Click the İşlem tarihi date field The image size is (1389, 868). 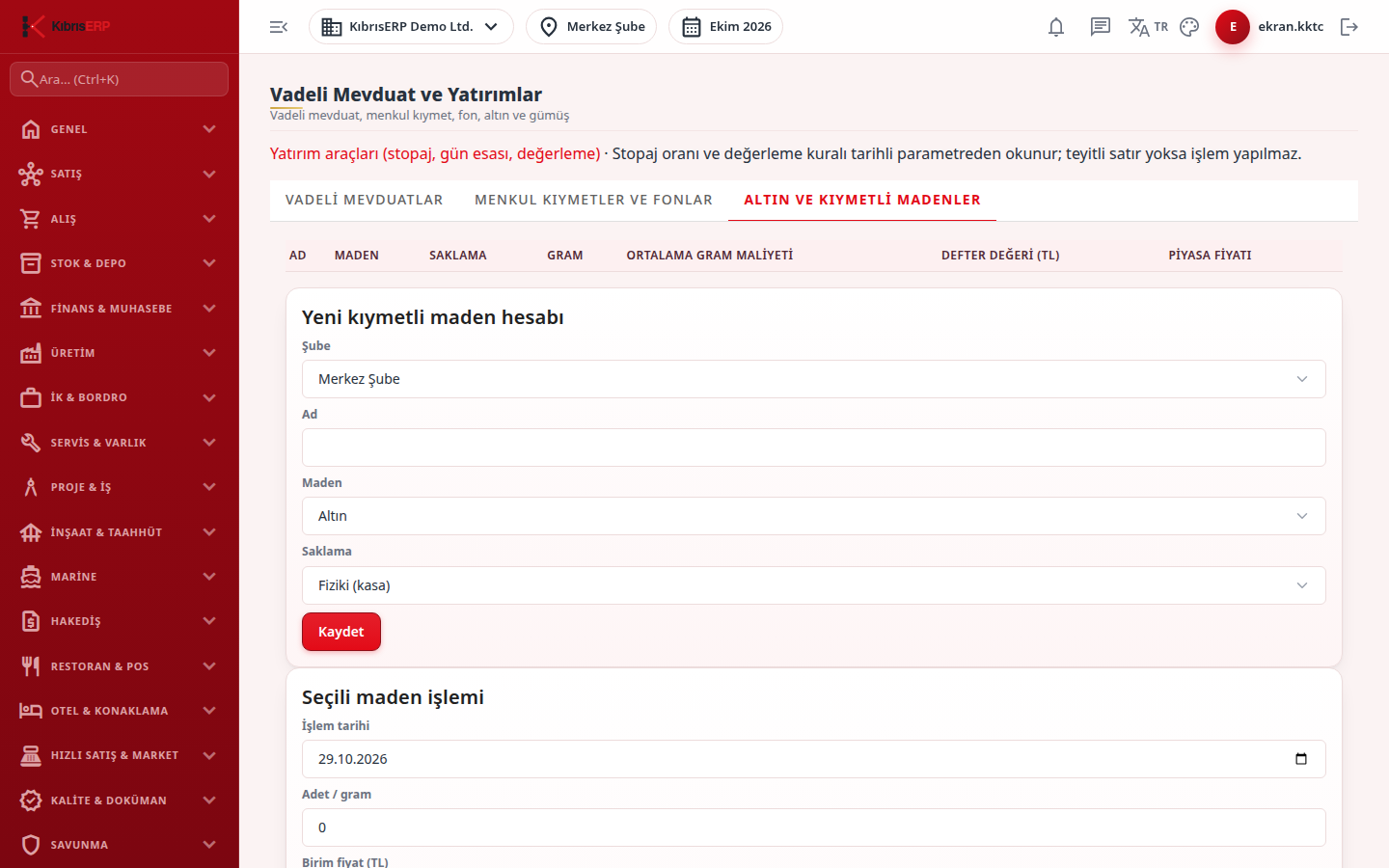[813, 759]
